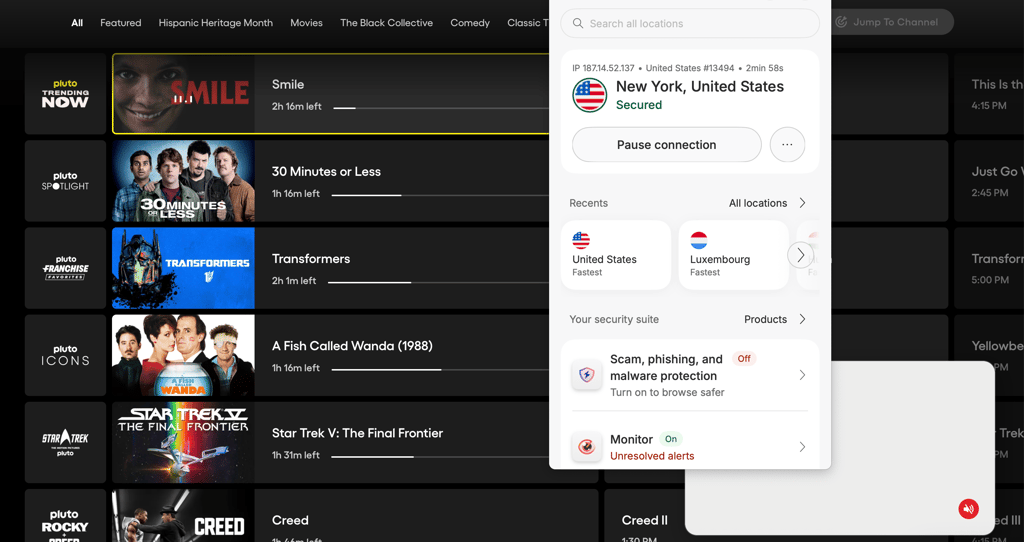Click the A Fish Called Wanda thumbnail

[x=184, y=355]
